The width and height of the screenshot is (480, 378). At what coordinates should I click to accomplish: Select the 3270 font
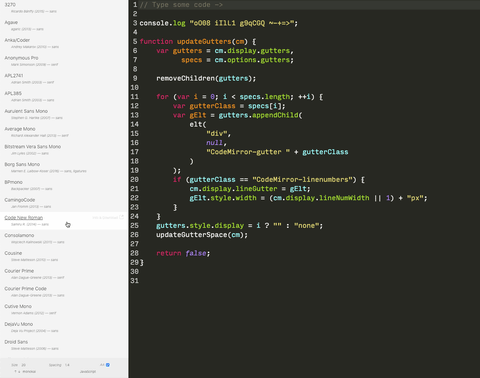coord(10,5)
